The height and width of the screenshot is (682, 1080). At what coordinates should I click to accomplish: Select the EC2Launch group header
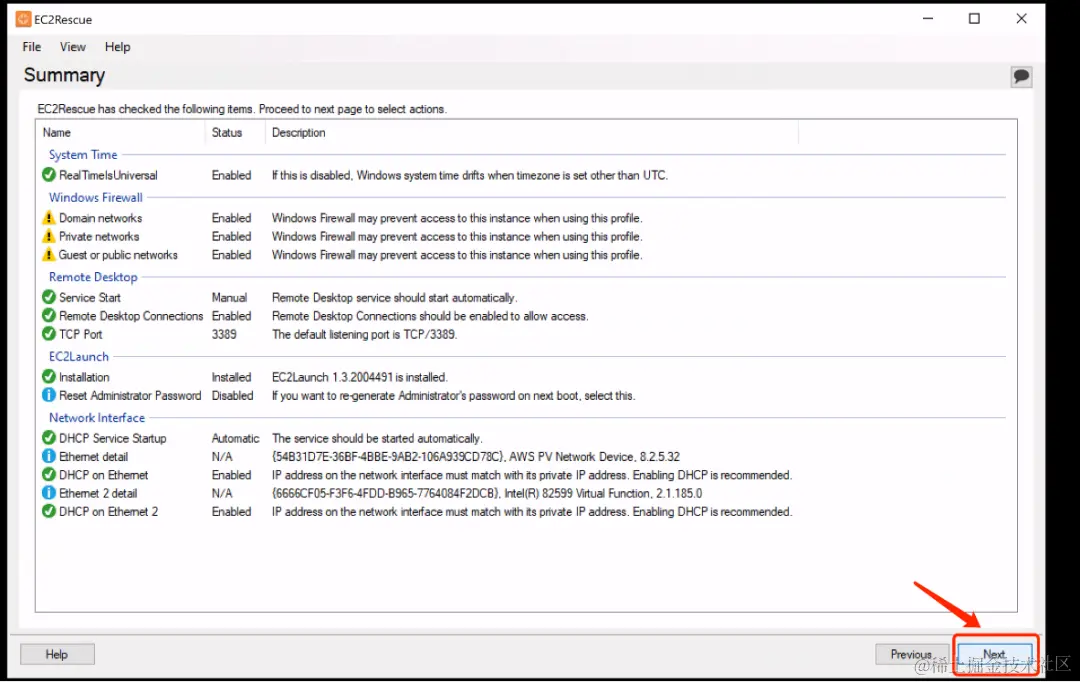coord(79,357)
